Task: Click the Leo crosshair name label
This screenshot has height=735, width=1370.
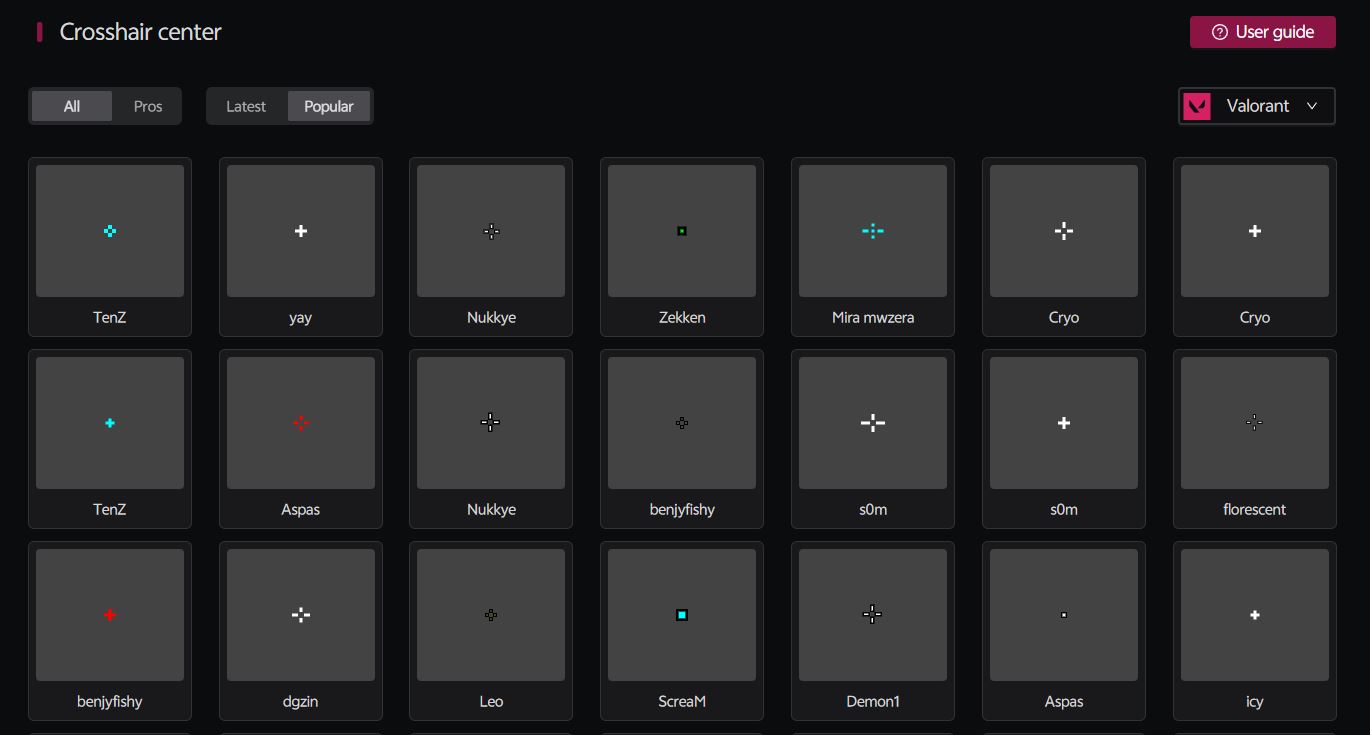Action: (491, 702)
